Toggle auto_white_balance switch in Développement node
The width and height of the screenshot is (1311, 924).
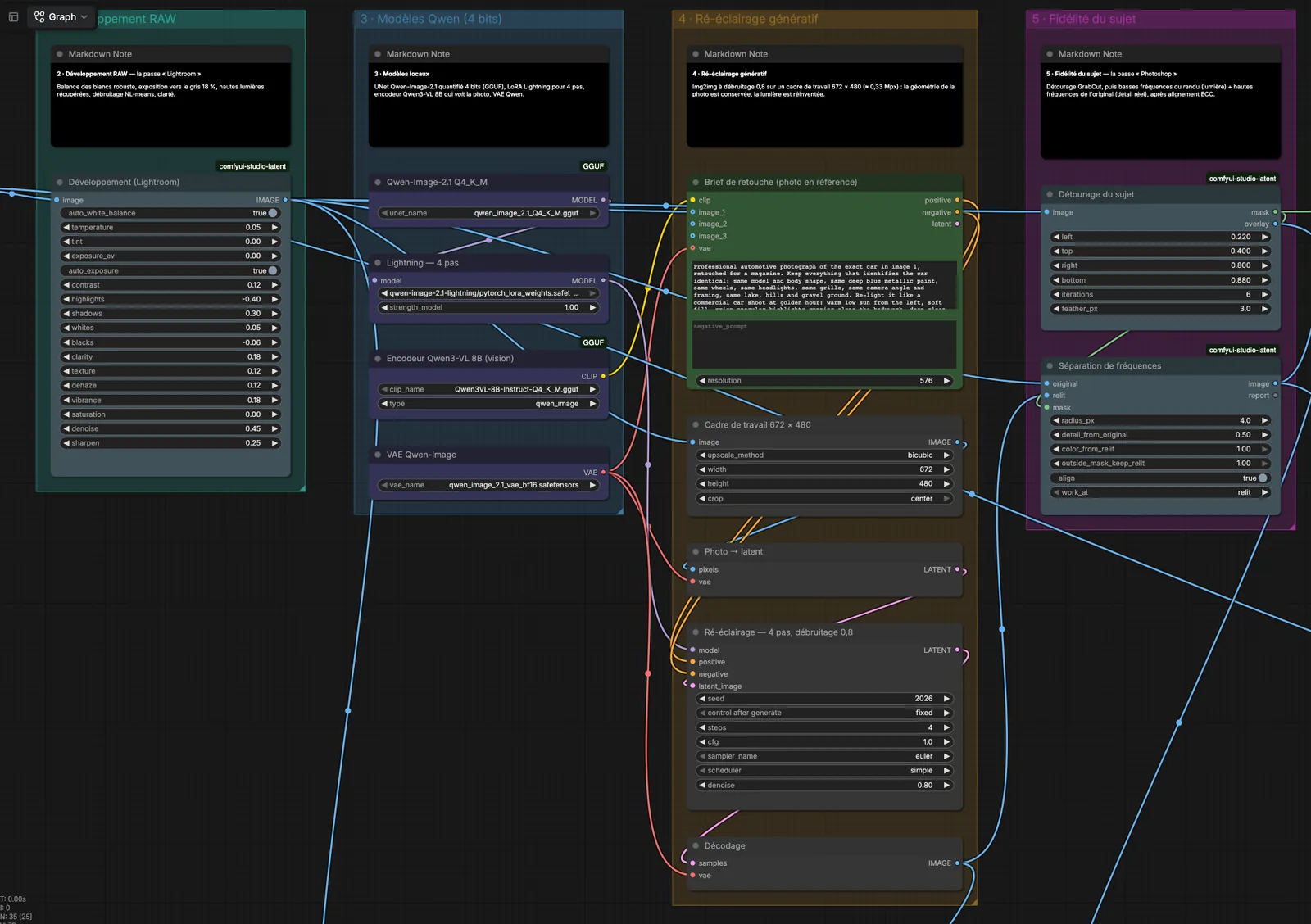click(x=273, y=213)
